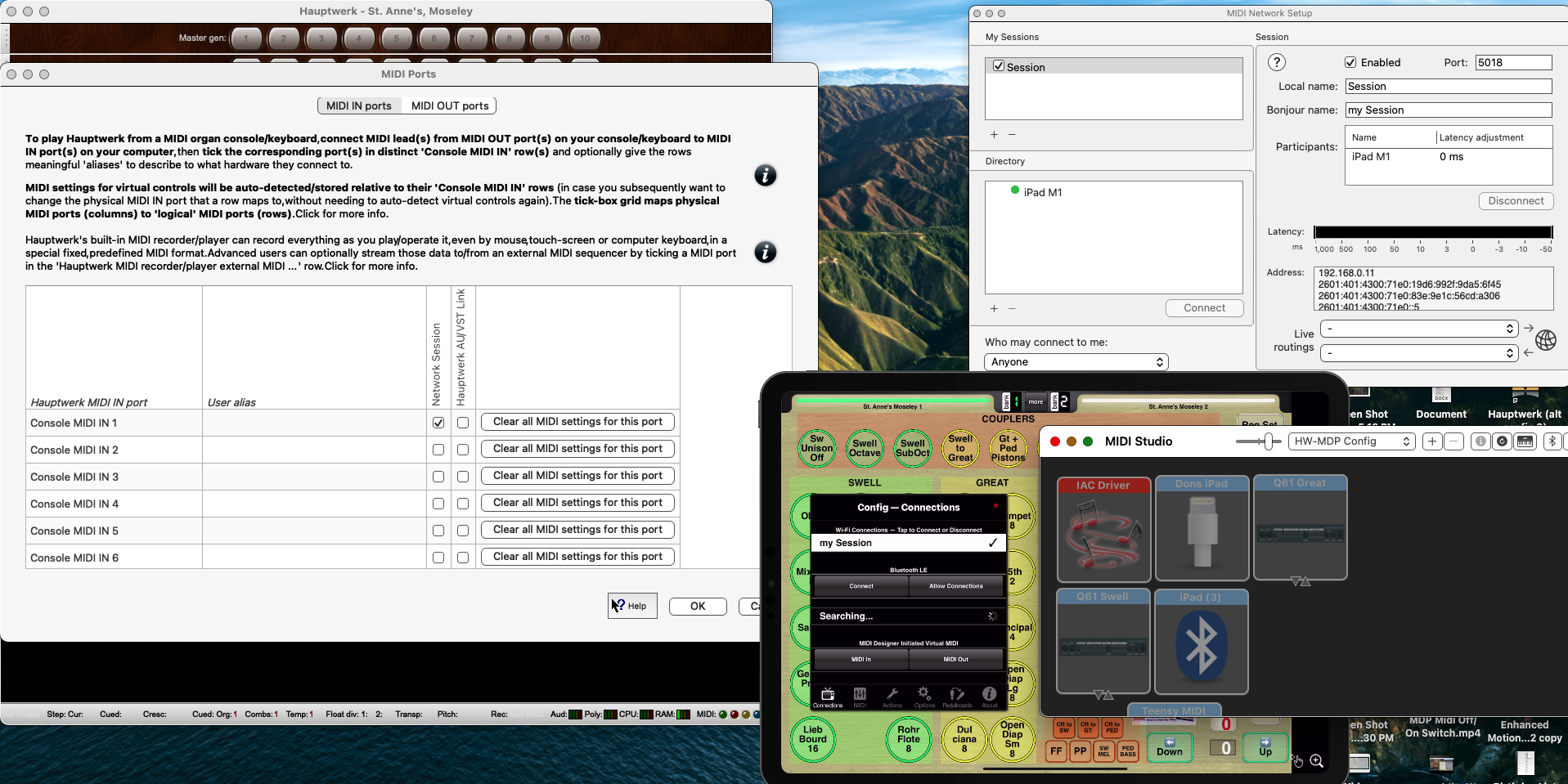This screenshot has width=1568, height=784.
Task: Click the port triangles under Q61 Swell
Action: [x=1103, y=695]
